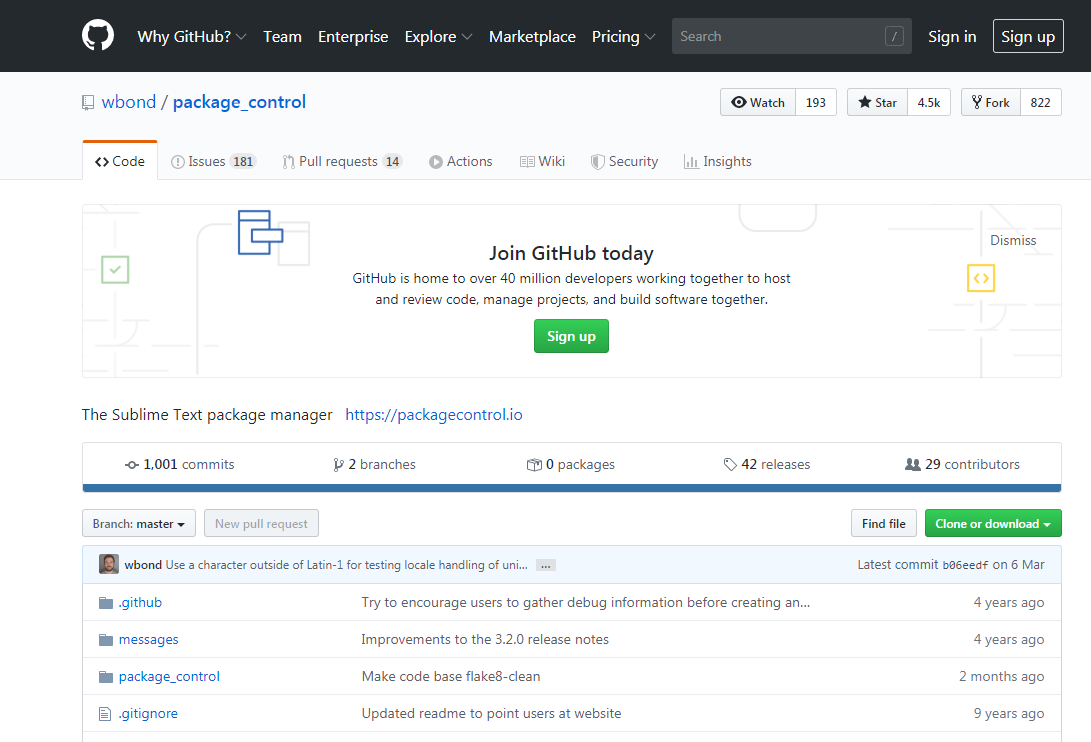Click the New pull request button
The height and width of the screenshot is (742, 1091).
coord(261,523)
